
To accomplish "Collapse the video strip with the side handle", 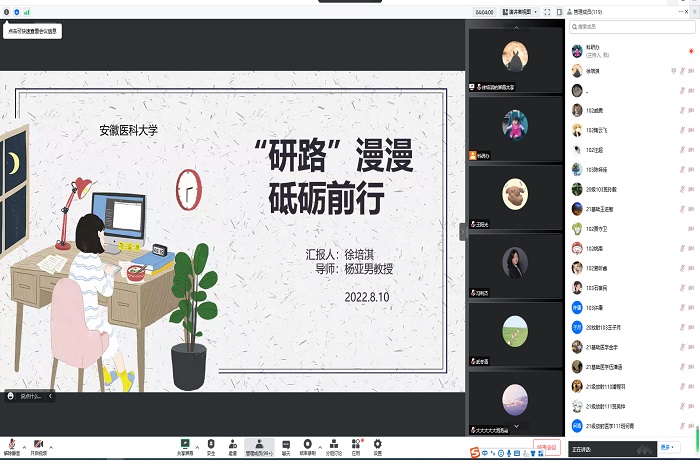I will tap(462, 231).
